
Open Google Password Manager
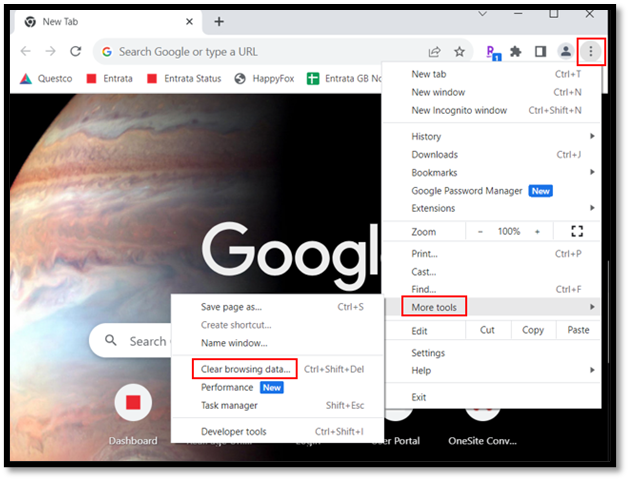click(491, 190)
